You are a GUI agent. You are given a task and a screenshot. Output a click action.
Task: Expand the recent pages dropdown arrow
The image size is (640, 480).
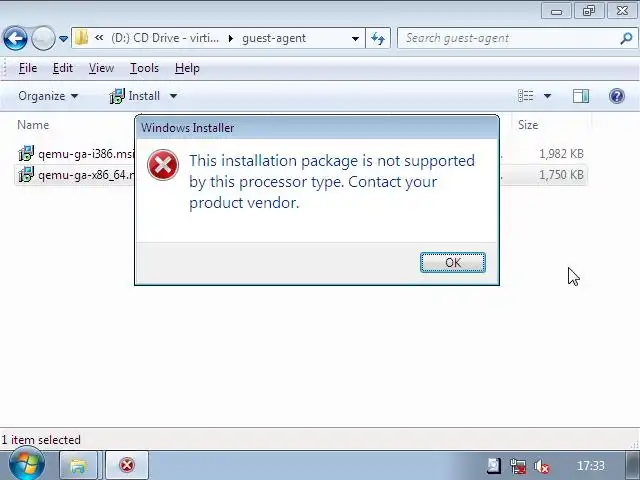pos(63,39)
